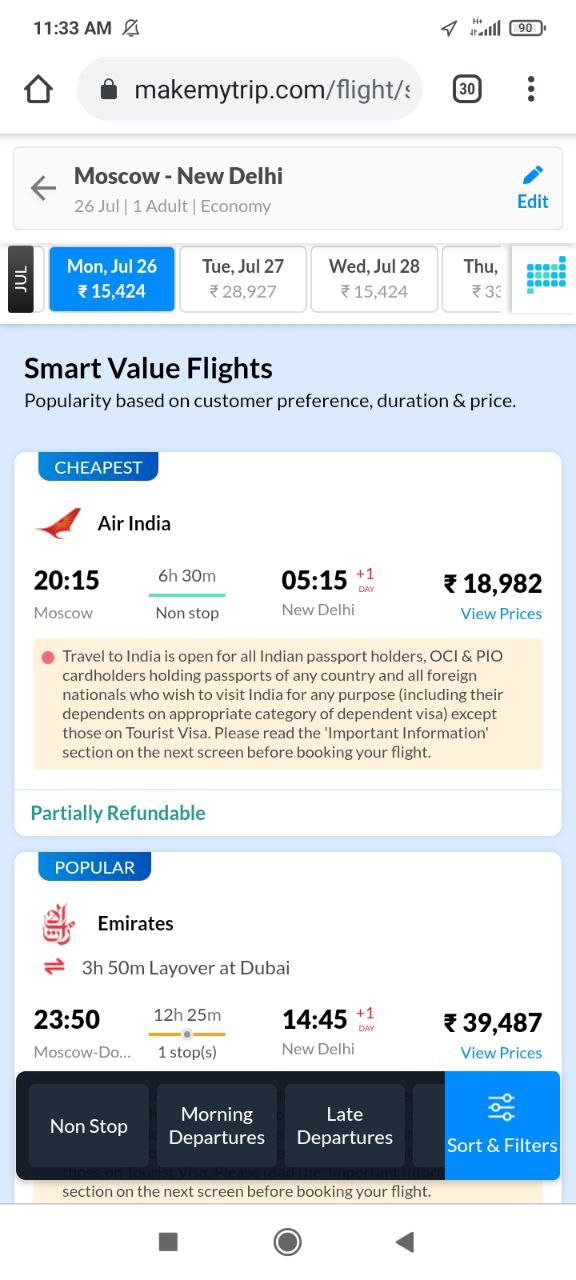Open View Prices for Emirates flight
This screenshot has width=576, height=1280.
point(501,1052)
